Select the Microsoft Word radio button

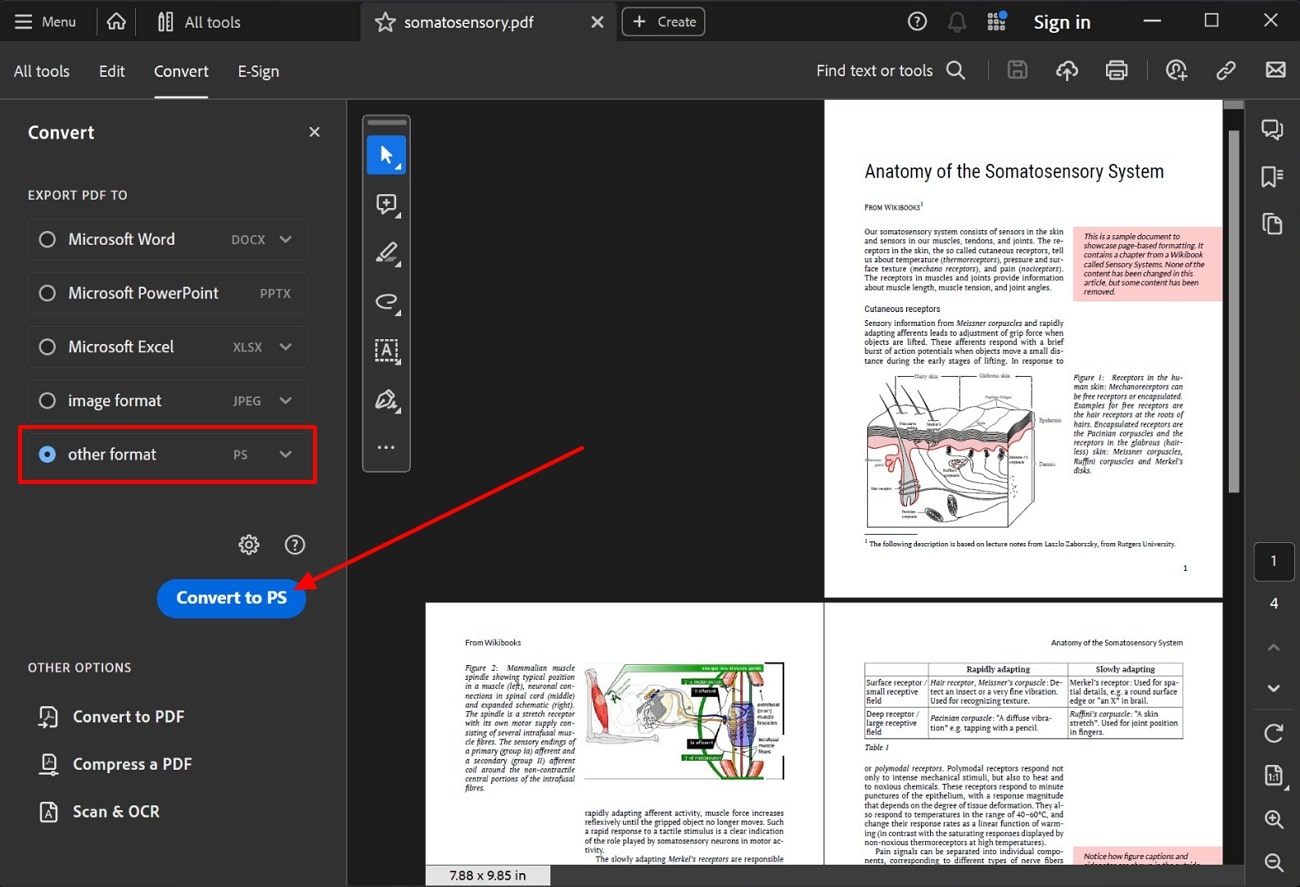[x=47, y=239]
